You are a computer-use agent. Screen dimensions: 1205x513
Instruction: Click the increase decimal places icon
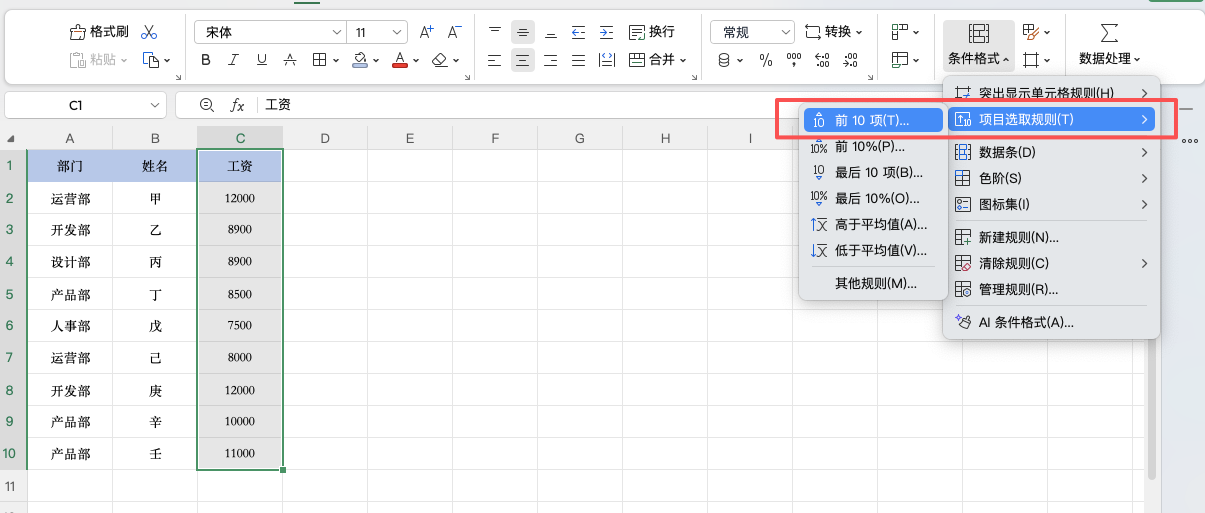[x=824, y=60]
